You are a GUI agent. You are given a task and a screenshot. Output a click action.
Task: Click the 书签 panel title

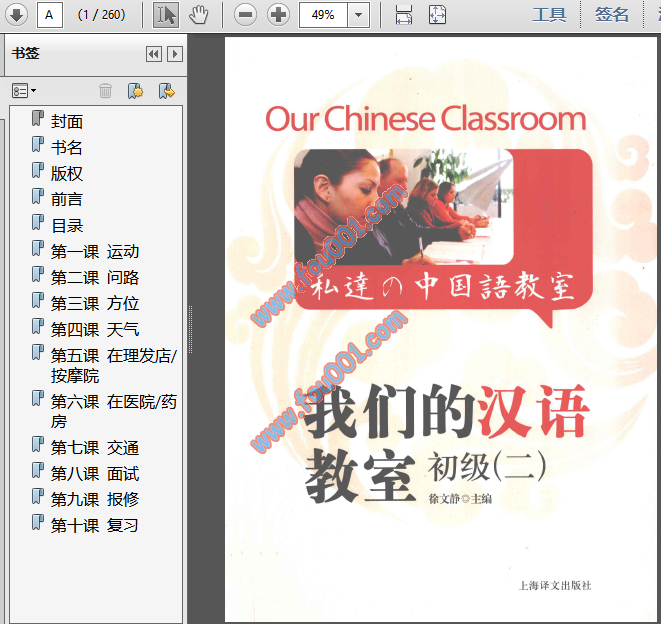pyautogui.click(x=25, y=54)
